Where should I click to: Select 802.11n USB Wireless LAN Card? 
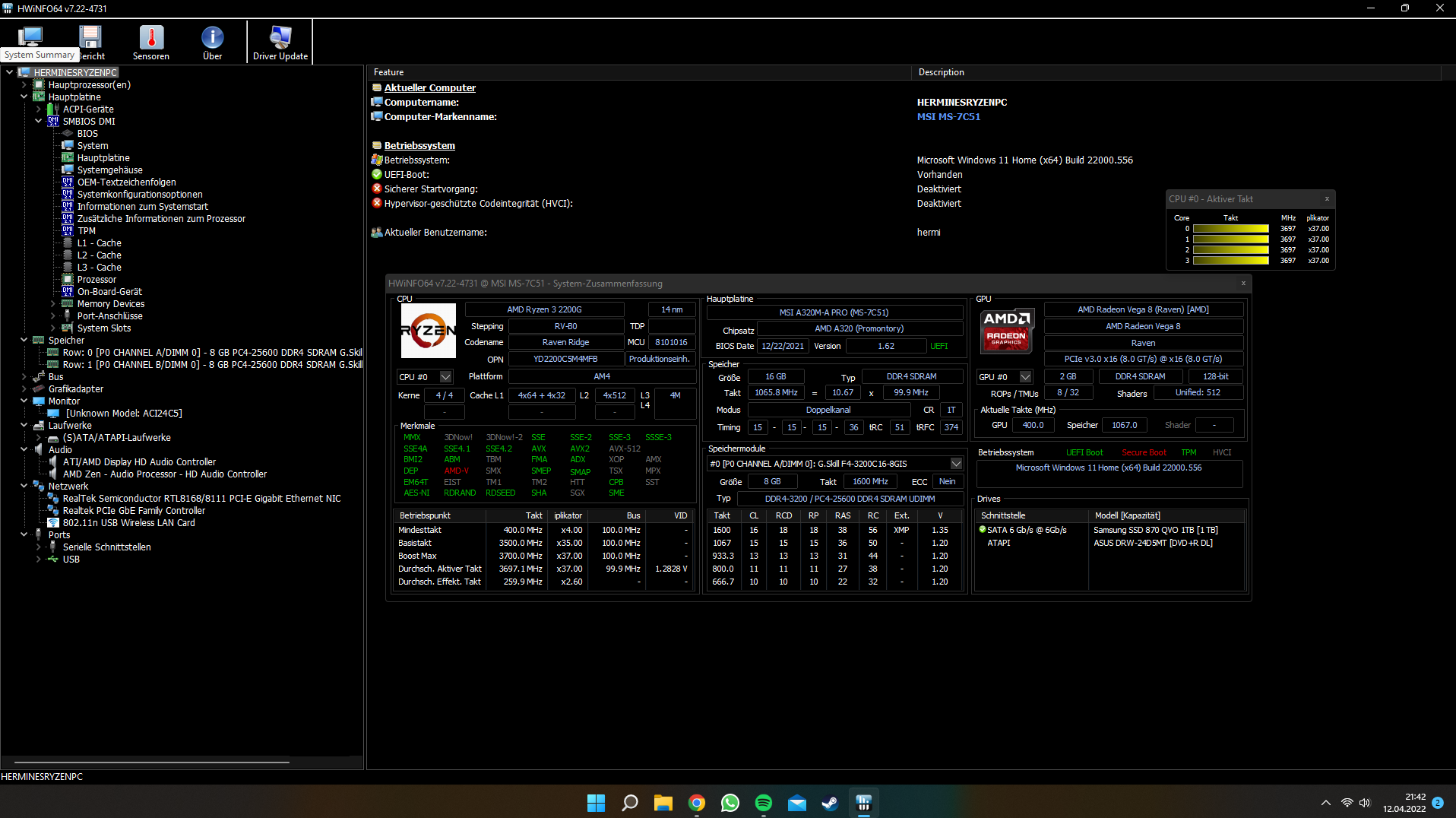[128, 523]
